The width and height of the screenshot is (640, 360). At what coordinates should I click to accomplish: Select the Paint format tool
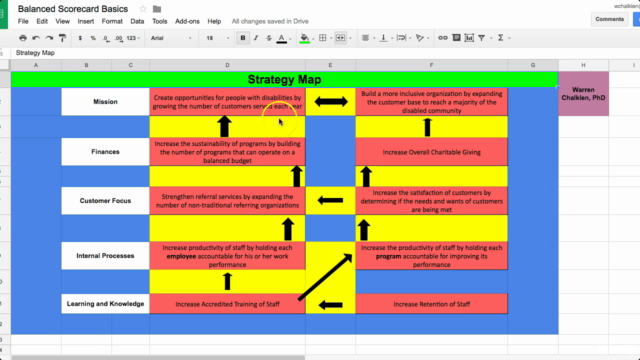[62, 38]
